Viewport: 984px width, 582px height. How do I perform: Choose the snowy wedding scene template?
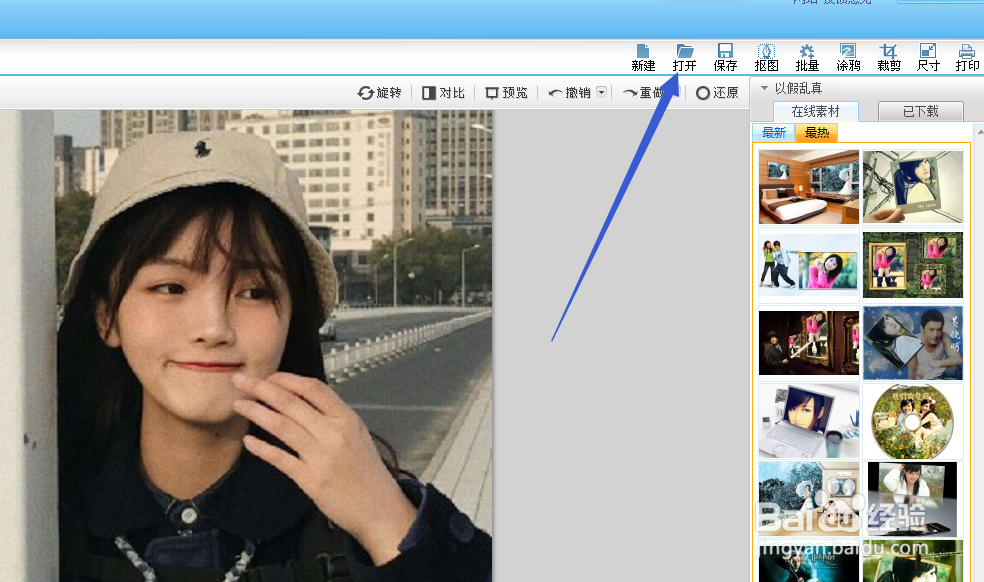[808, 499]
